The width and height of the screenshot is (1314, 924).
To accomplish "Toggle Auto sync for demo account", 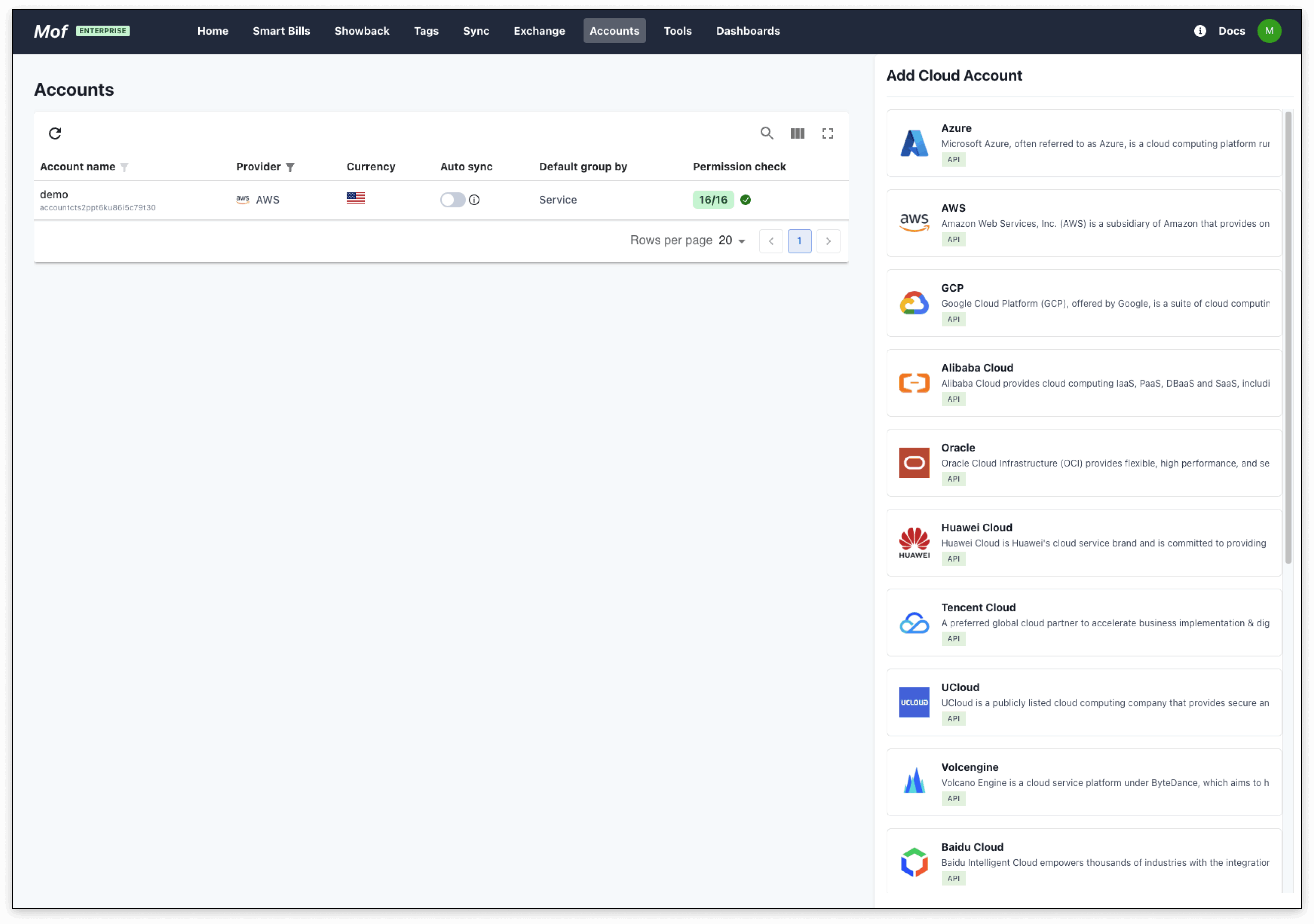I will pos(452,200).
